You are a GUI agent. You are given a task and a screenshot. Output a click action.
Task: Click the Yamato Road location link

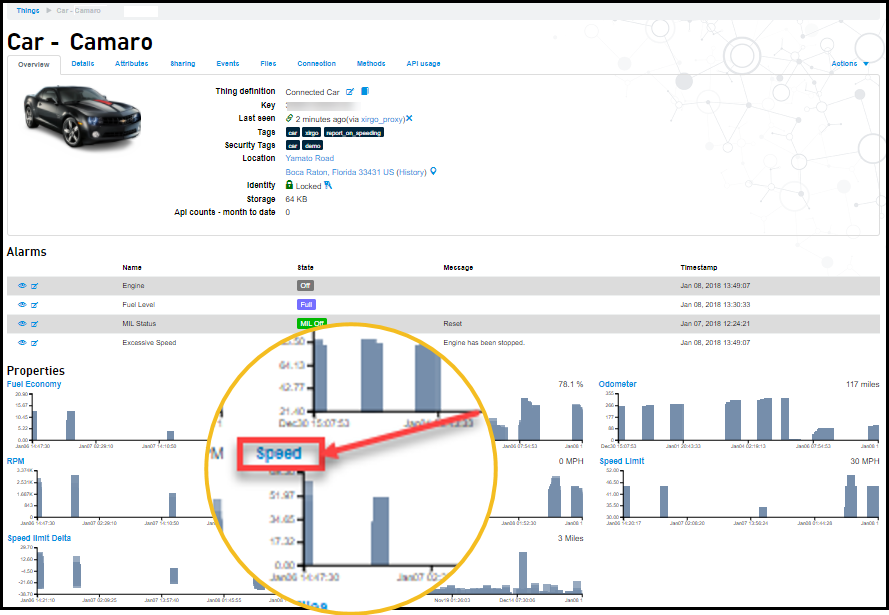(x=310, y=158)
